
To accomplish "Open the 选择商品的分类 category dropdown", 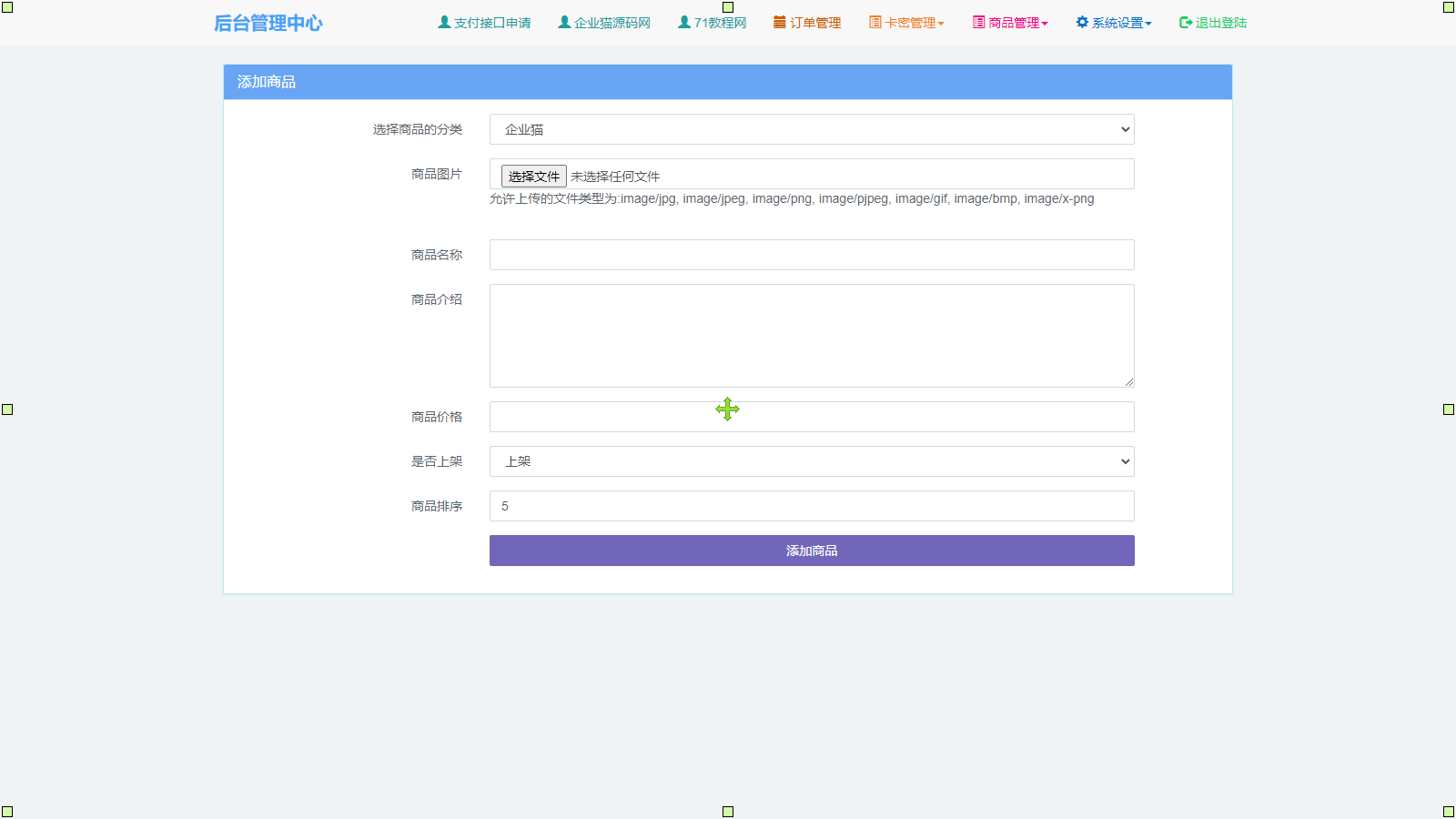I will pos(812,129).
